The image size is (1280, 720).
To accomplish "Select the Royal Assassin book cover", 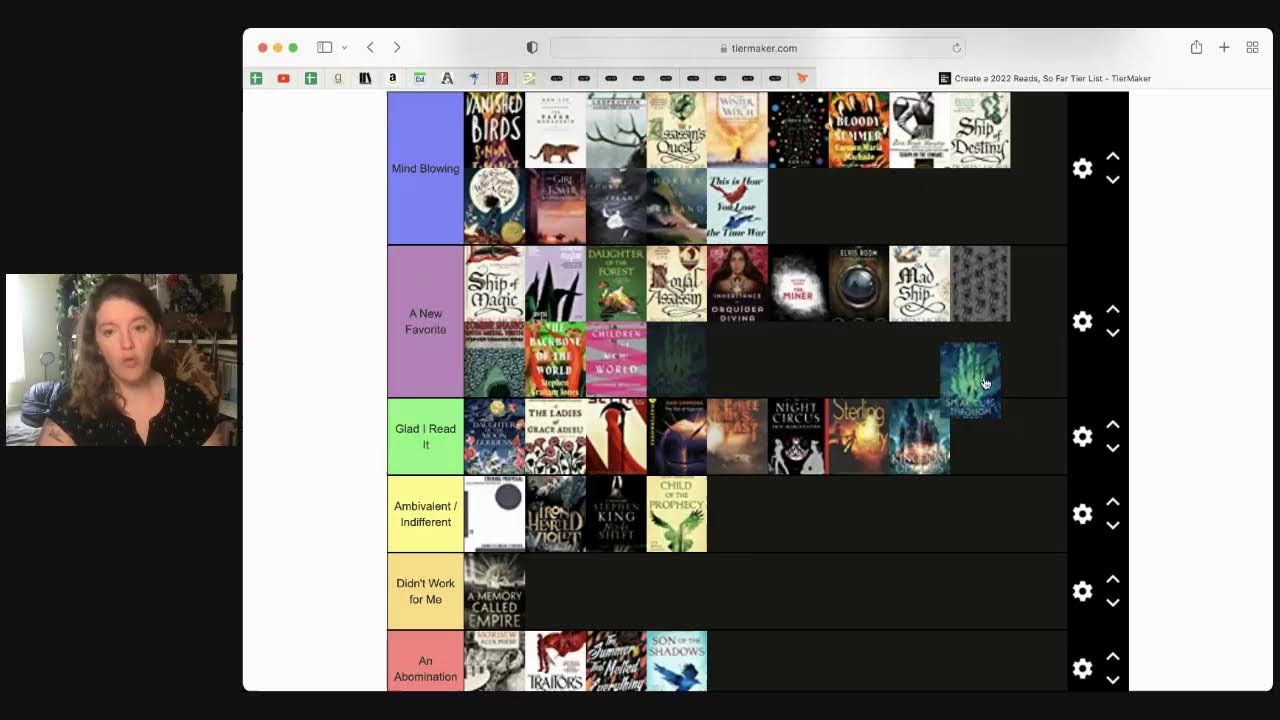I will point(676,284).
